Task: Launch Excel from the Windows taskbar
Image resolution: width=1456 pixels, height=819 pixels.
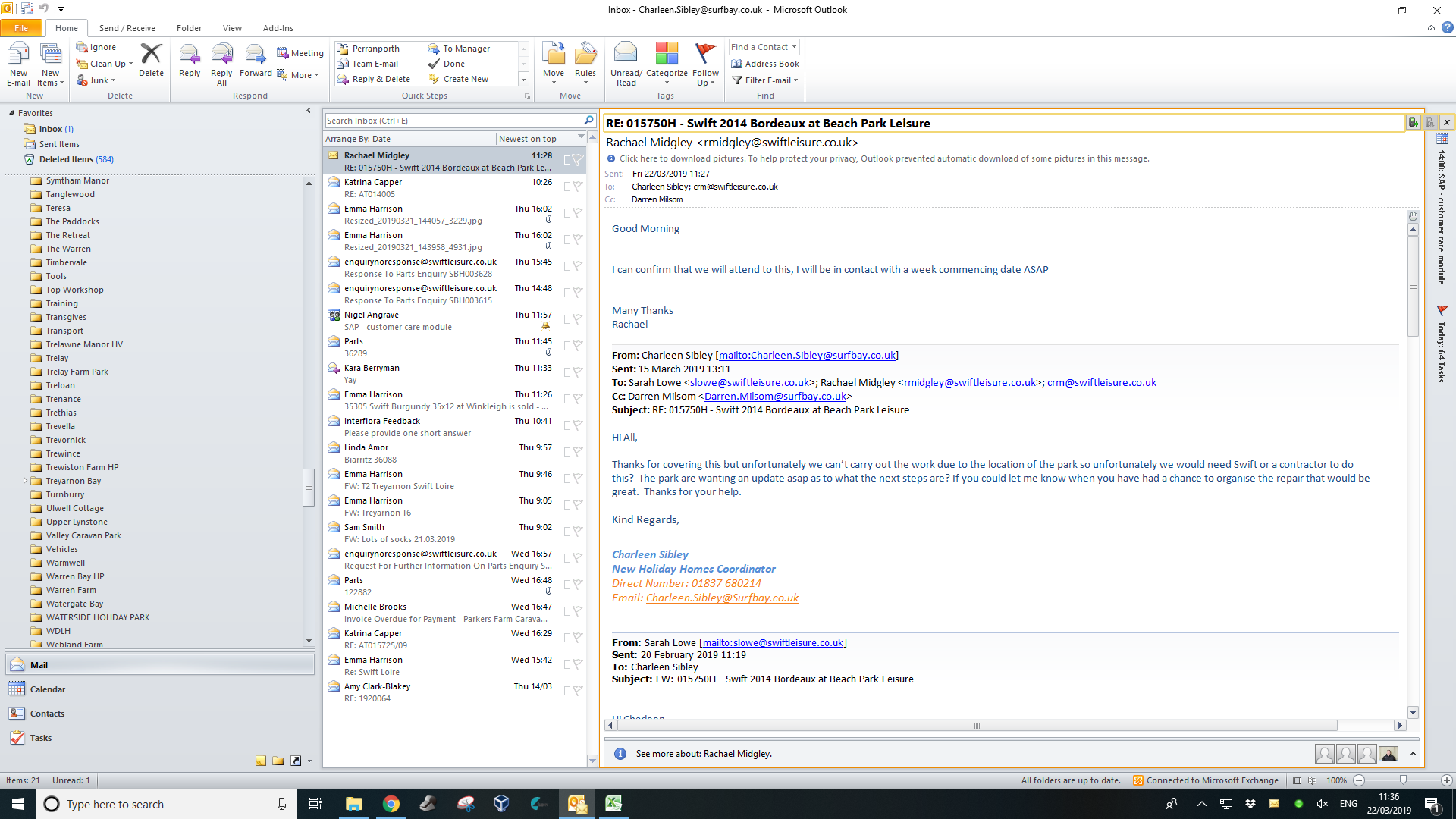Action: pyautogui.click(x=613, y=804)
